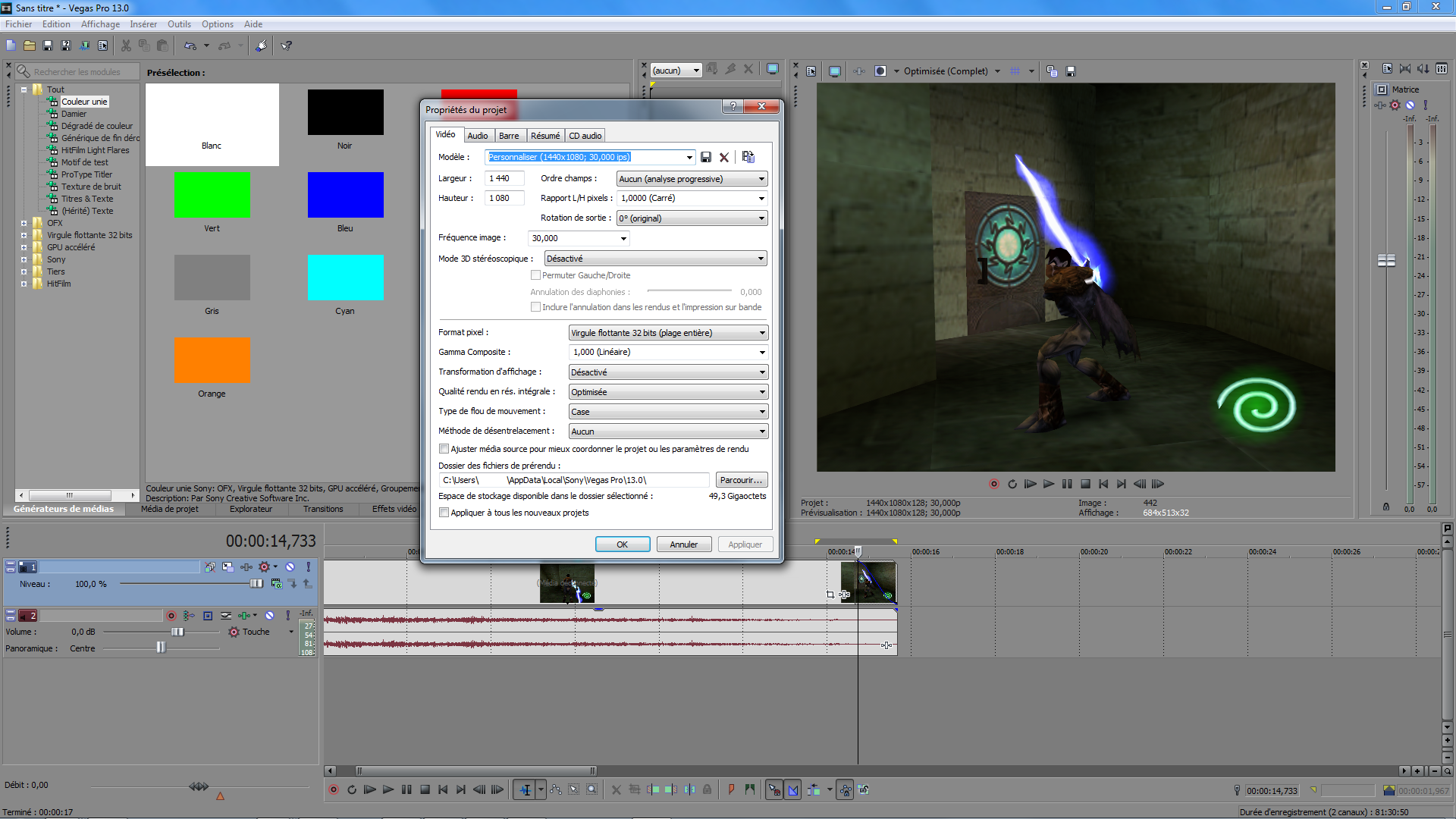
Task: Select the Orange color preset swatch
Action: point(212,361)
